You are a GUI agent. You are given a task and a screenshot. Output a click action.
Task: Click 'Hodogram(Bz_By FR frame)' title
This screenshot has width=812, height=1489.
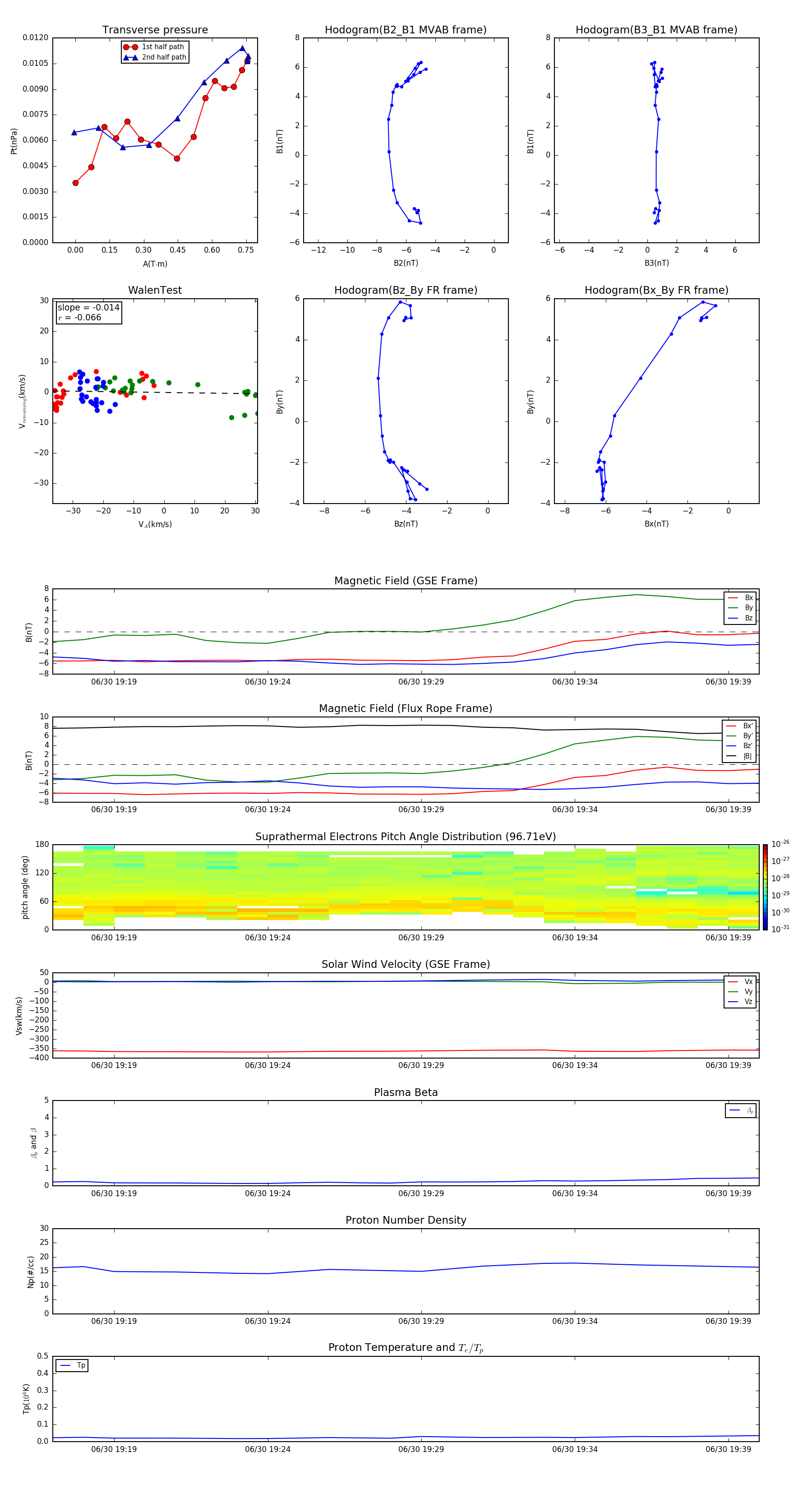point(406,290)
